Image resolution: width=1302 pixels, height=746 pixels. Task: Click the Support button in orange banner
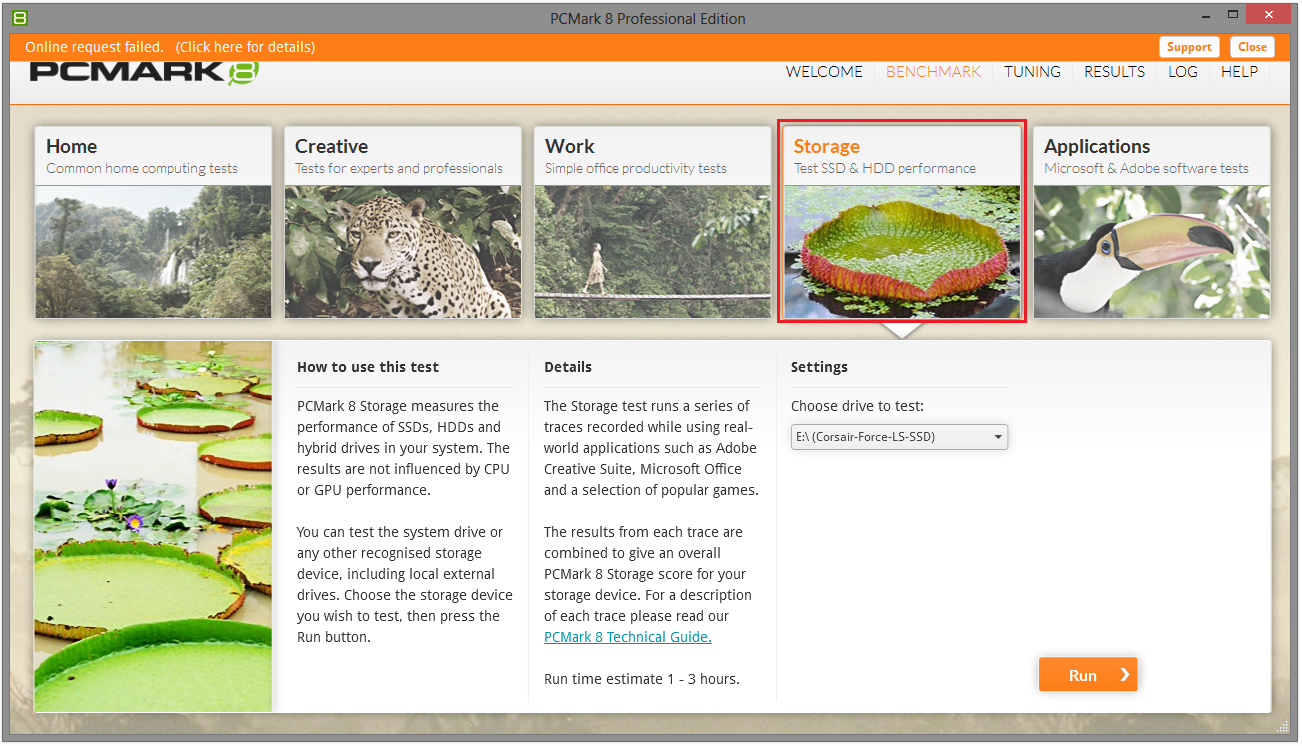tap(1189, 47)
